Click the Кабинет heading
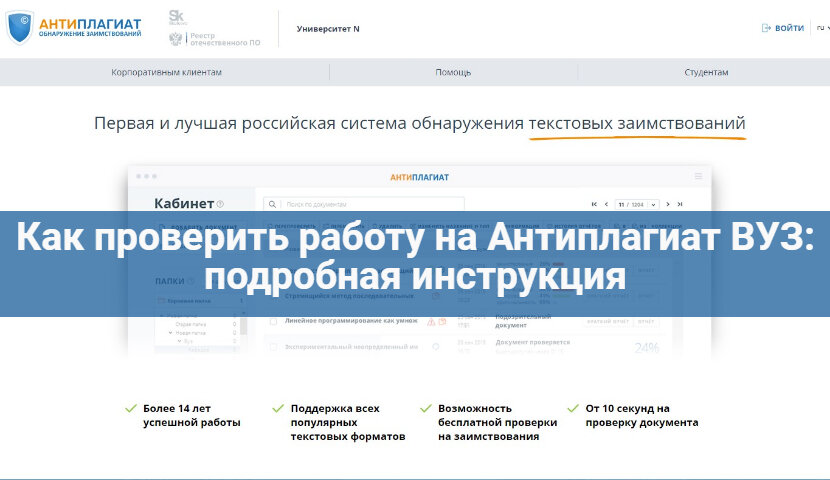830x480 pixels. click(184, 204)
